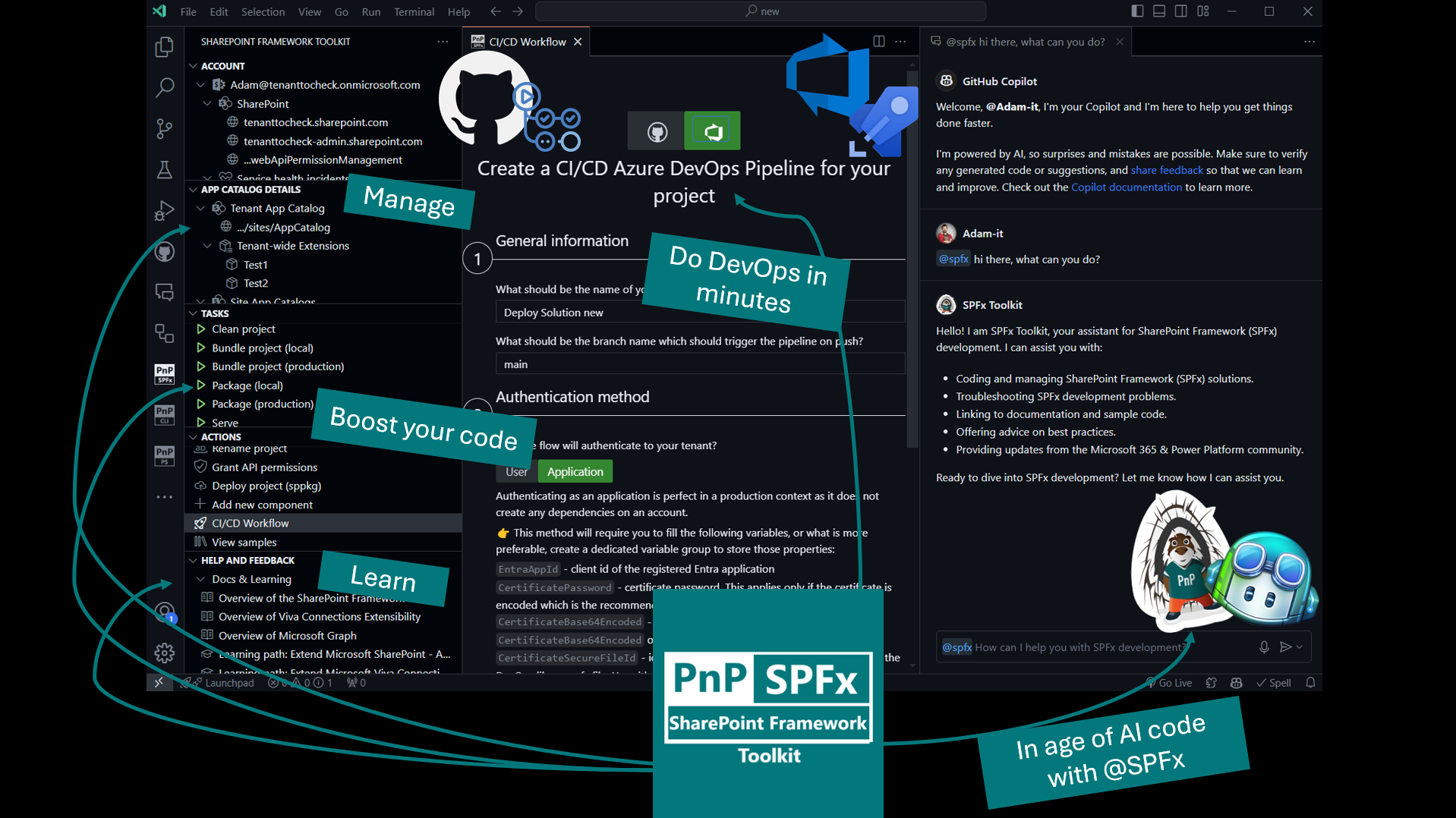1456x818 pixels.
Task: Open the Search view icon
Action: [164, 88]
